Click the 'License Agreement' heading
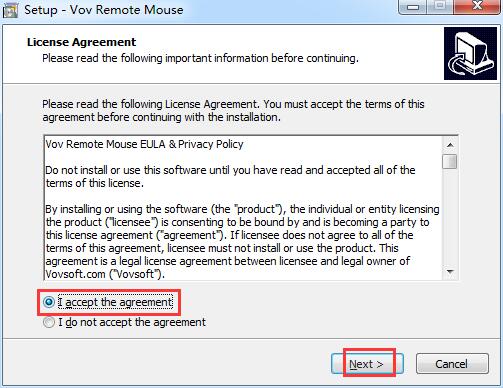 point(82,42)
